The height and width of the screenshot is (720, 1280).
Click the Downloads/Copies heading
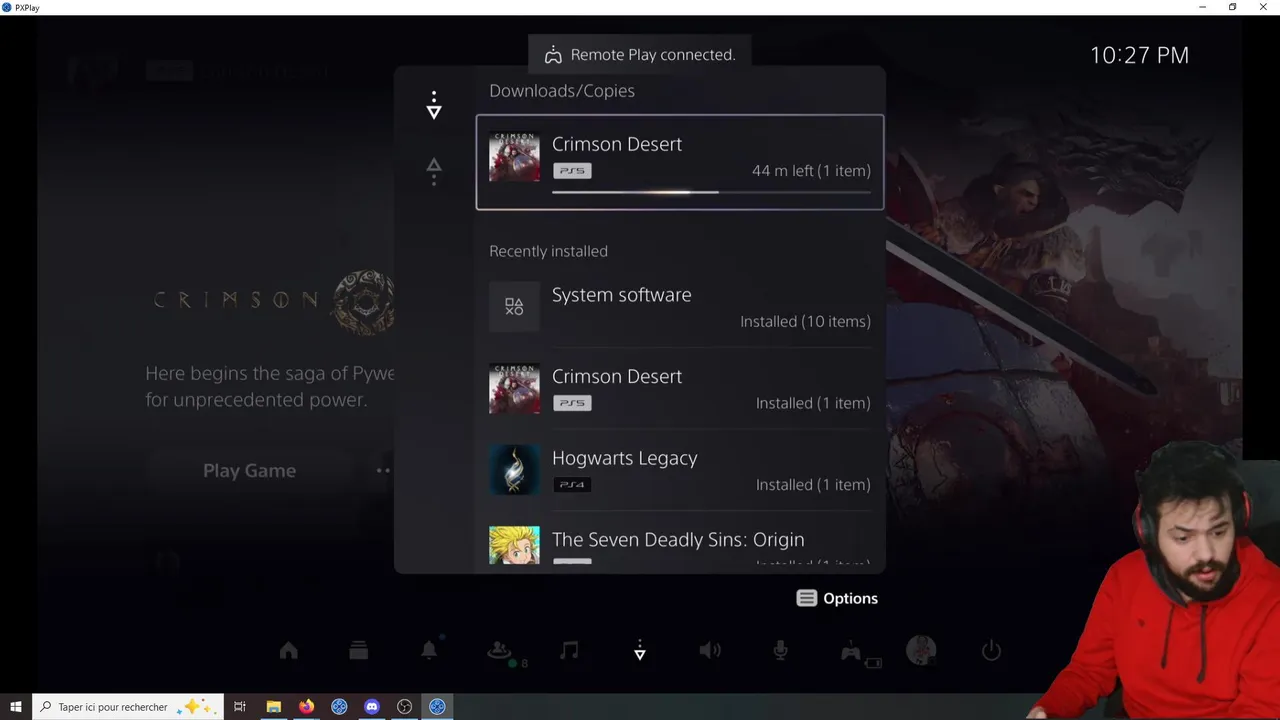pyautogui.click(x=562, y=91)
